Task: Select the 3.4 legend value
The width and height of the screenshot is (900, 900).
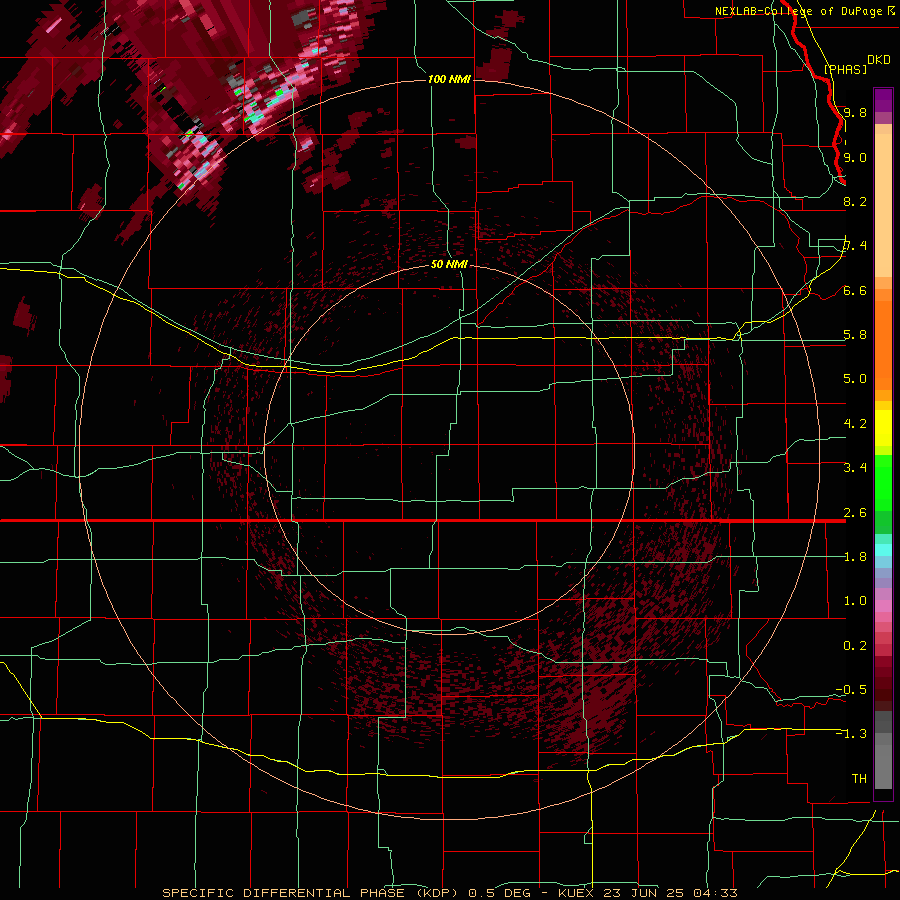Action: (855, 468)
